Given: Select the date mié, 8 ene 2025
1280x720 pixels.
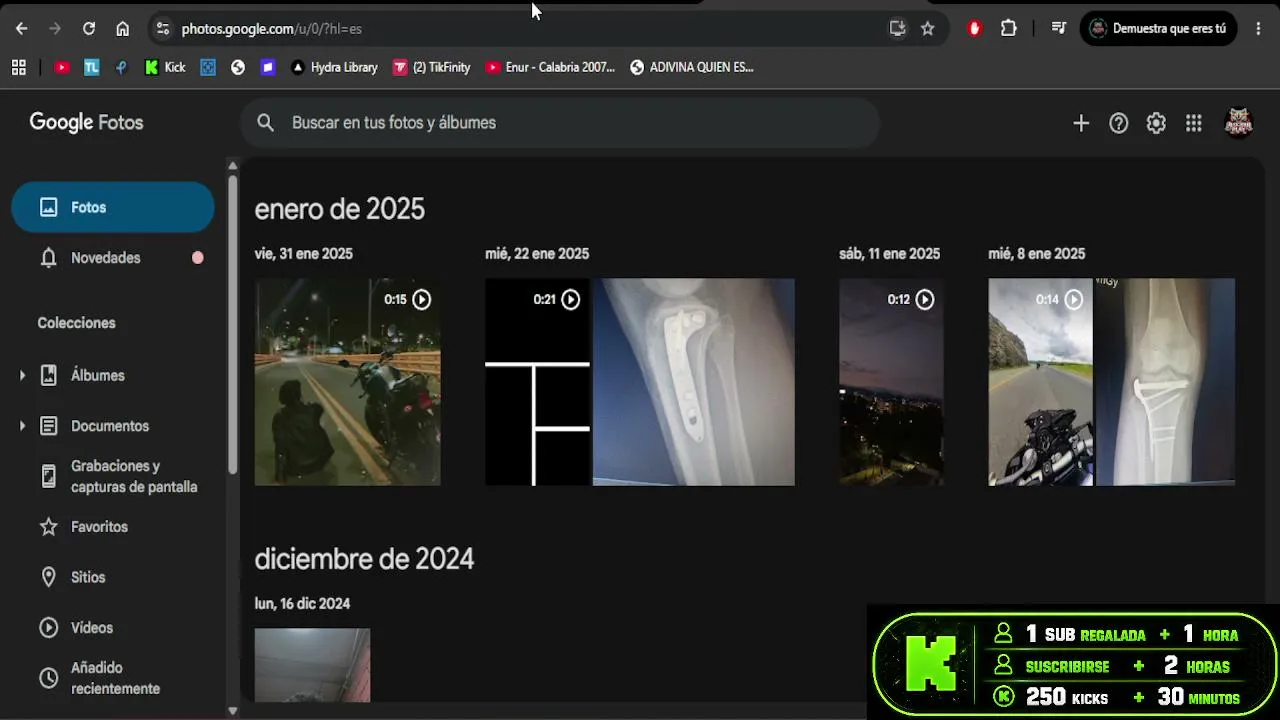Looking at the screenshot, I should pyautogui.click(x=1036, y=254).
